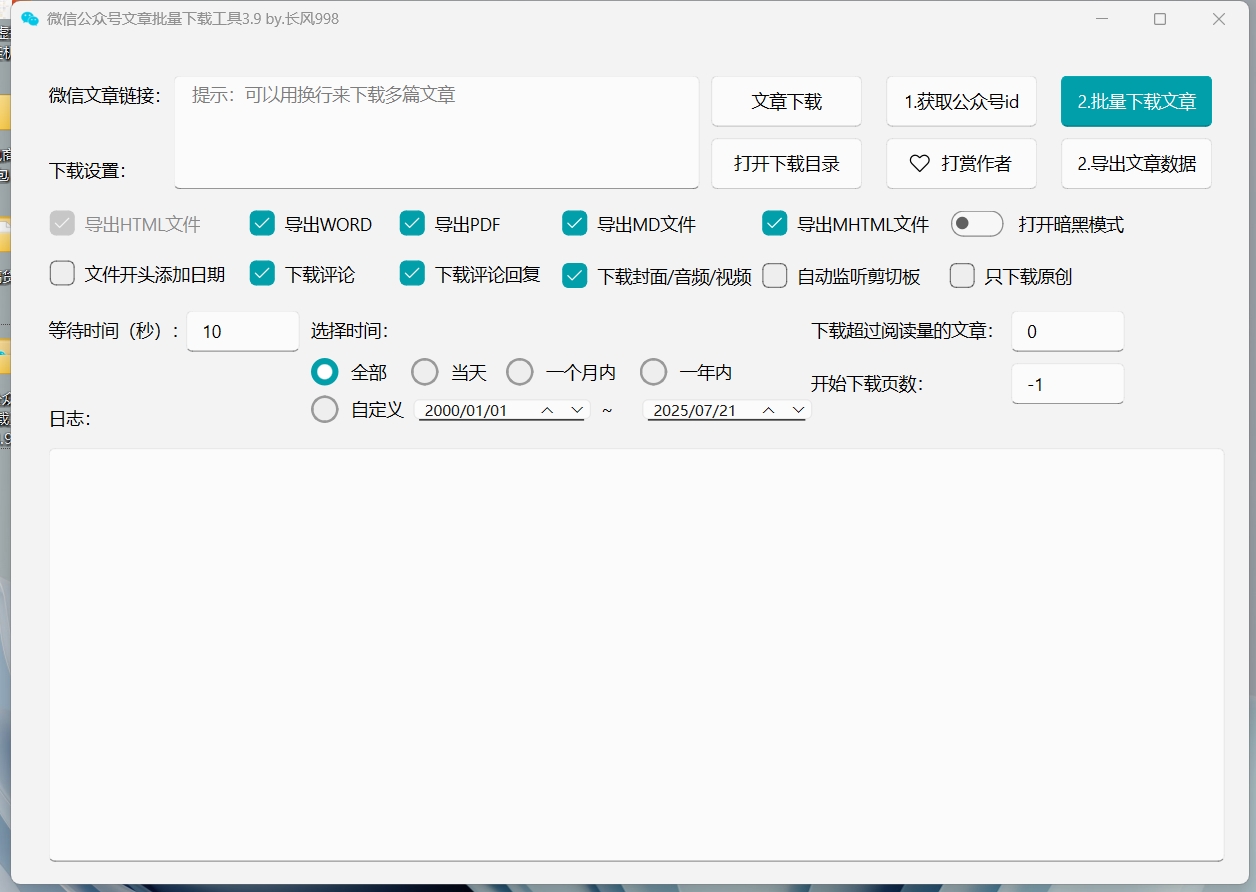Enable the 自动监听剪切板 checkbox
Viewport: 1256px width, 892px height.
(x=774, y=276)
